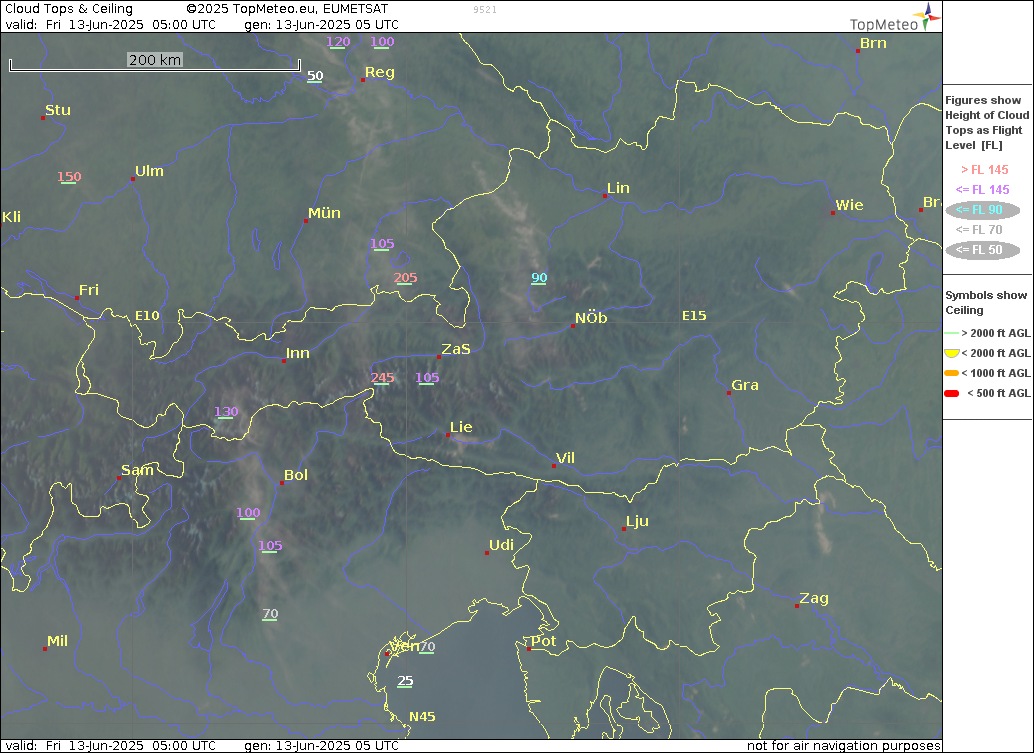Click the TopMeteo compass star logo
The image size is (1034, 753).
point(929,16)
